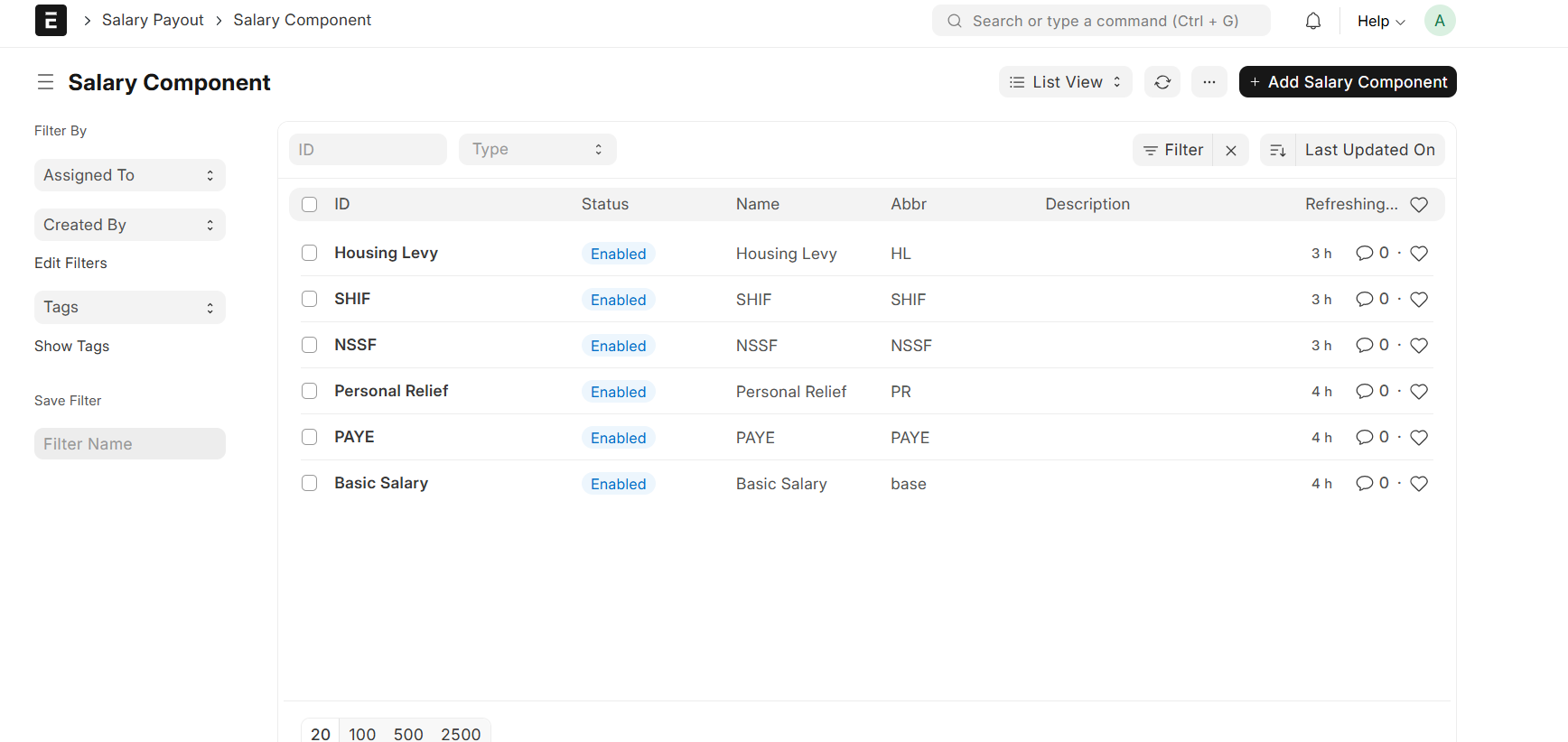Like the NSSF row heart

(x=1419, y=346)
